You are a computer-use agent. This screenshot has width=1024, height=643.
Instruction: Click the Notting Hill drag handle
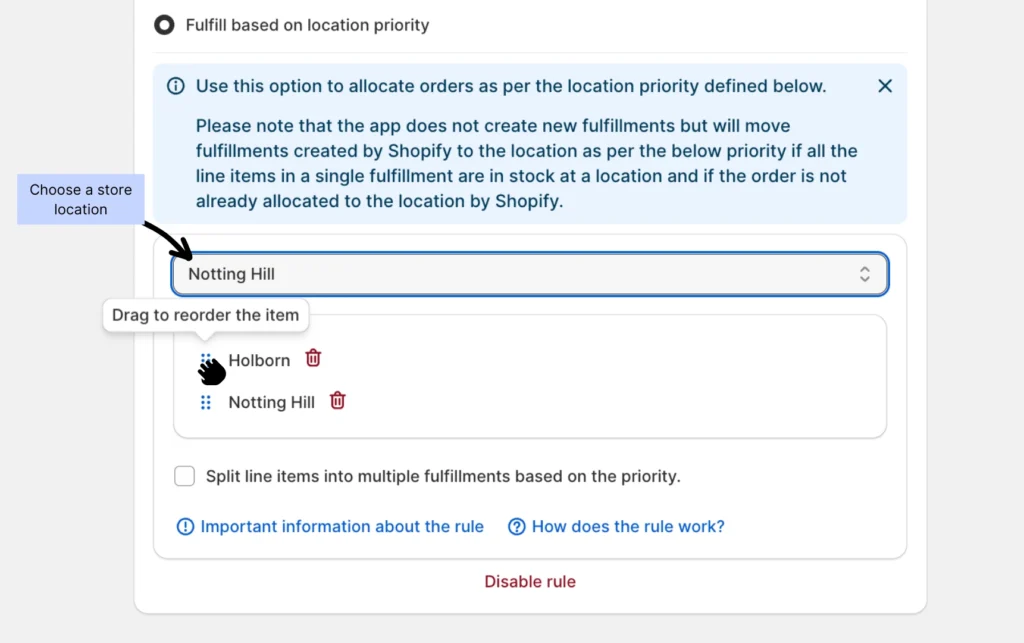[x=206, y=402]
